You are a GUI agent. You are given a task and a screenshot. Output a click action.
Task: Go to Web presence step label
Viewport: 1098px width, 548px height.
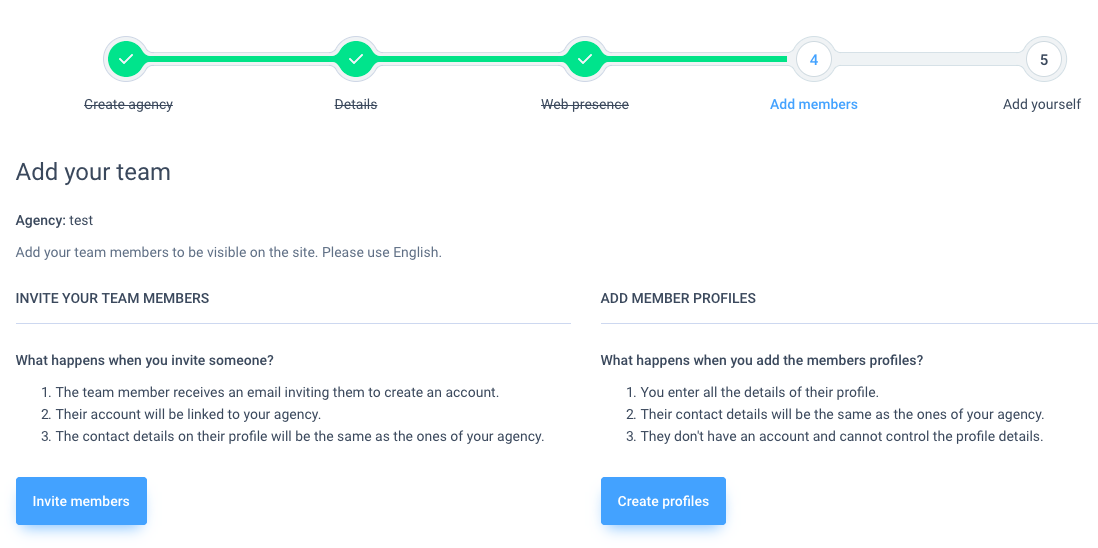pyautogui.click(x=585, y=104)
